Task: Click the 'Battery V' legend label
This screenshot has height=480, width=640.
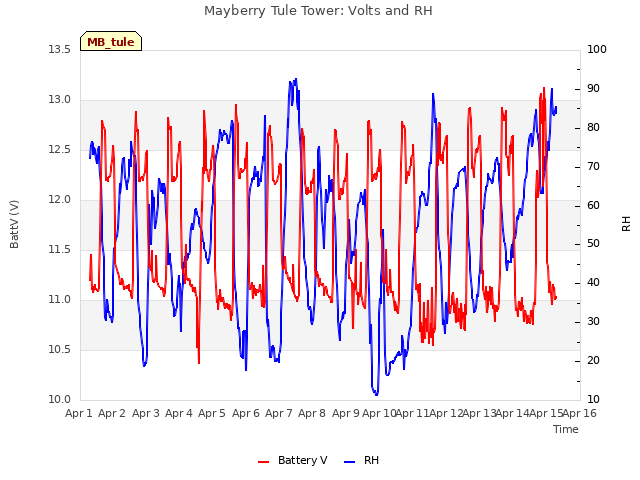Action: tap(302, 460)
